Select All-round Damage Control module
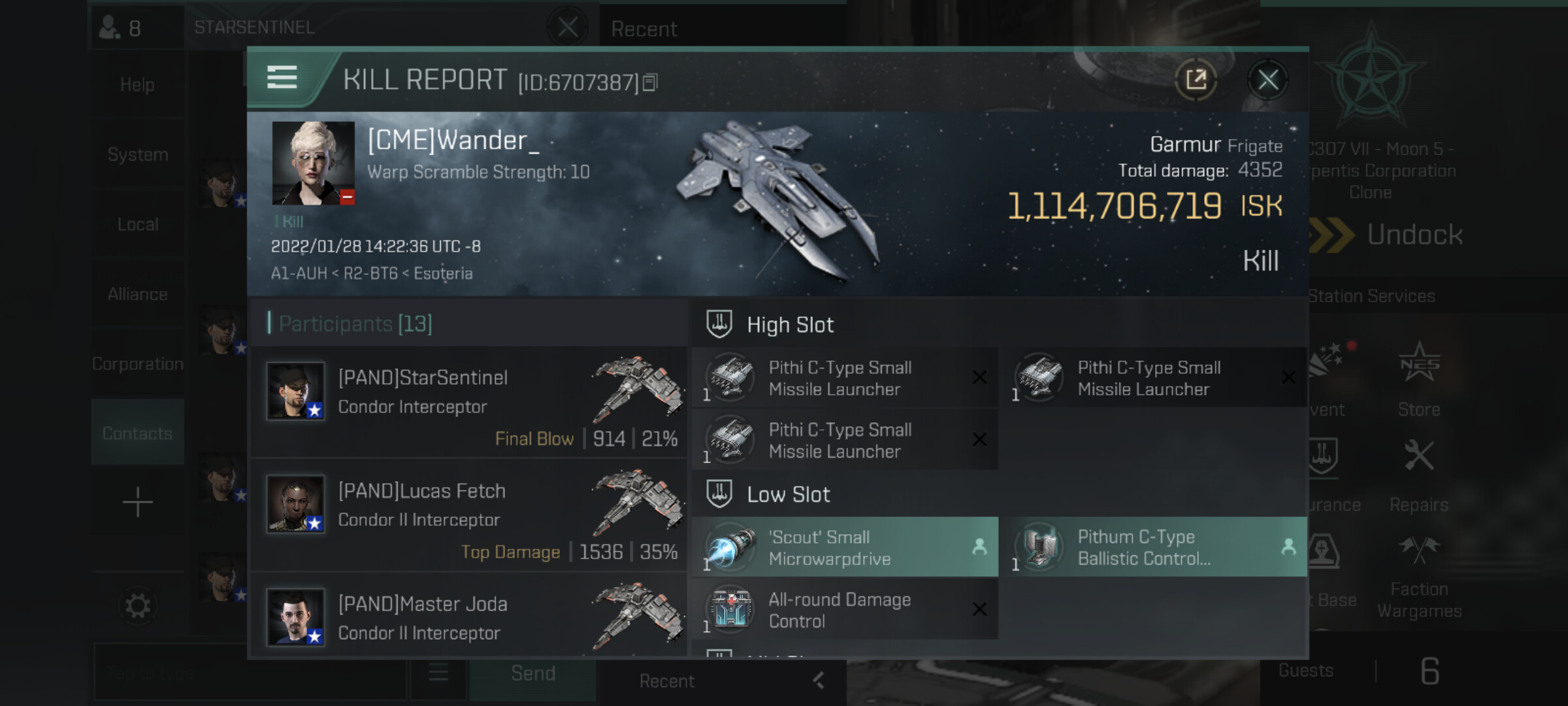This screenshot has width=1568, height=706. pos(845,610)
